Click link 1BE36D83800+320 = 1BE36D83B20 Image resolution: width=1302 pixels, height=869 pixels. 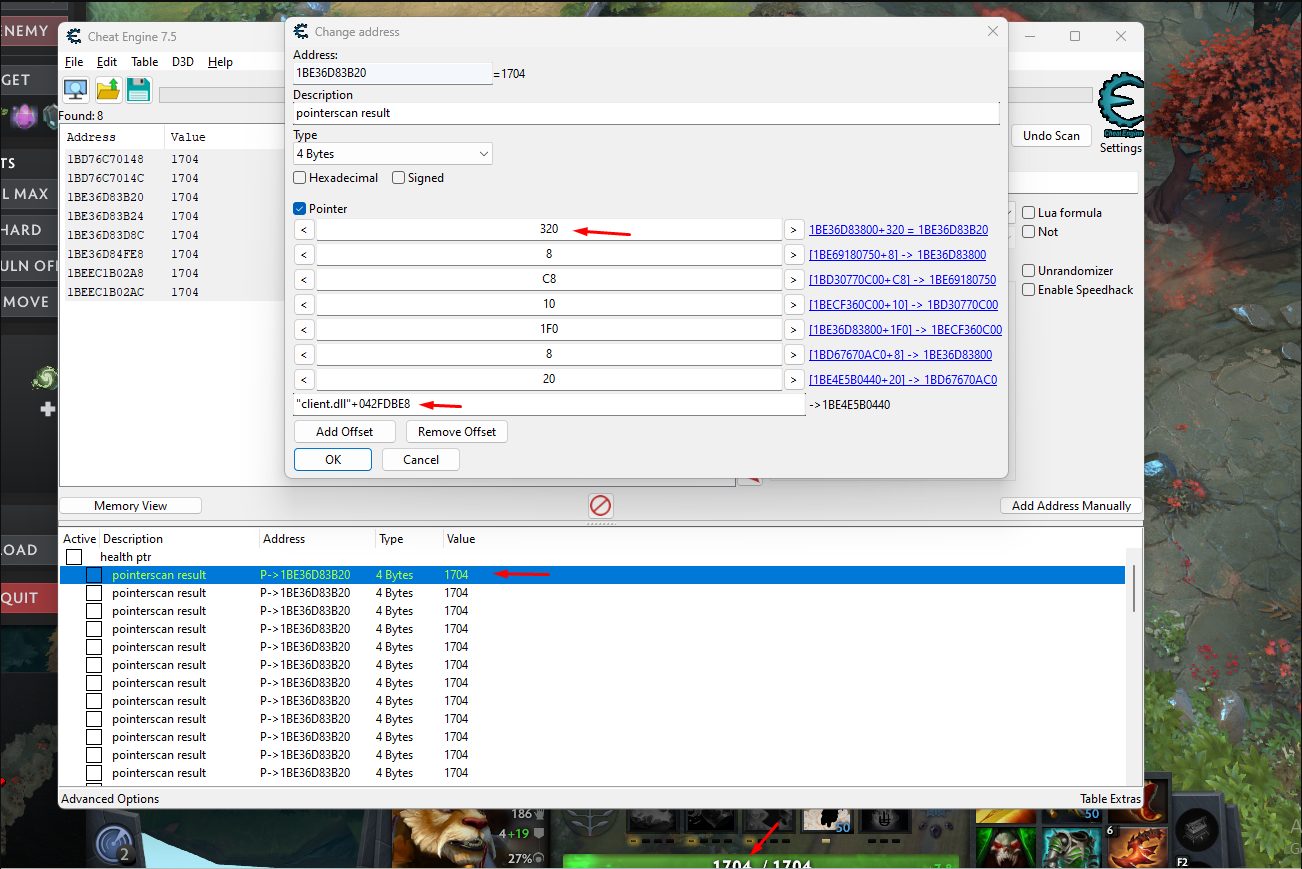(x=898, y=230)
